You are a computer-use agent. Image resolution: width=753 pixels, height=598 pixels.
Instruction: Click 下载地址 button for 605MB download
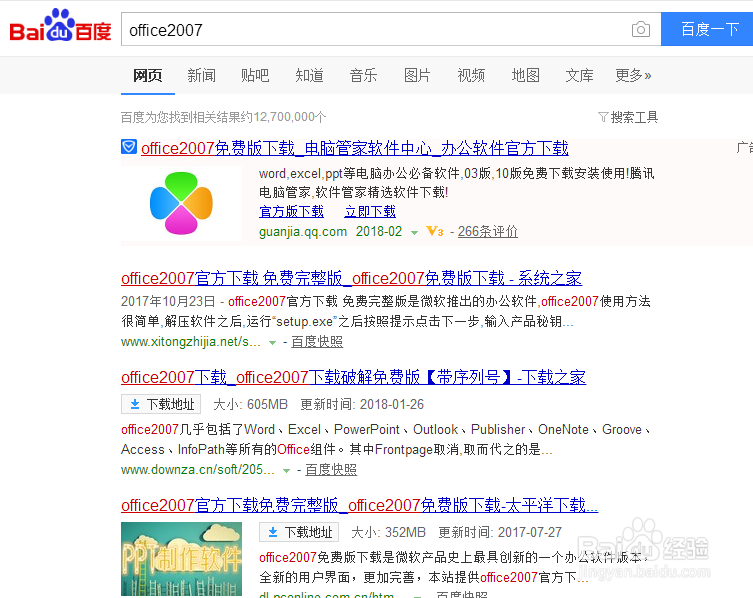coord(161,404)
